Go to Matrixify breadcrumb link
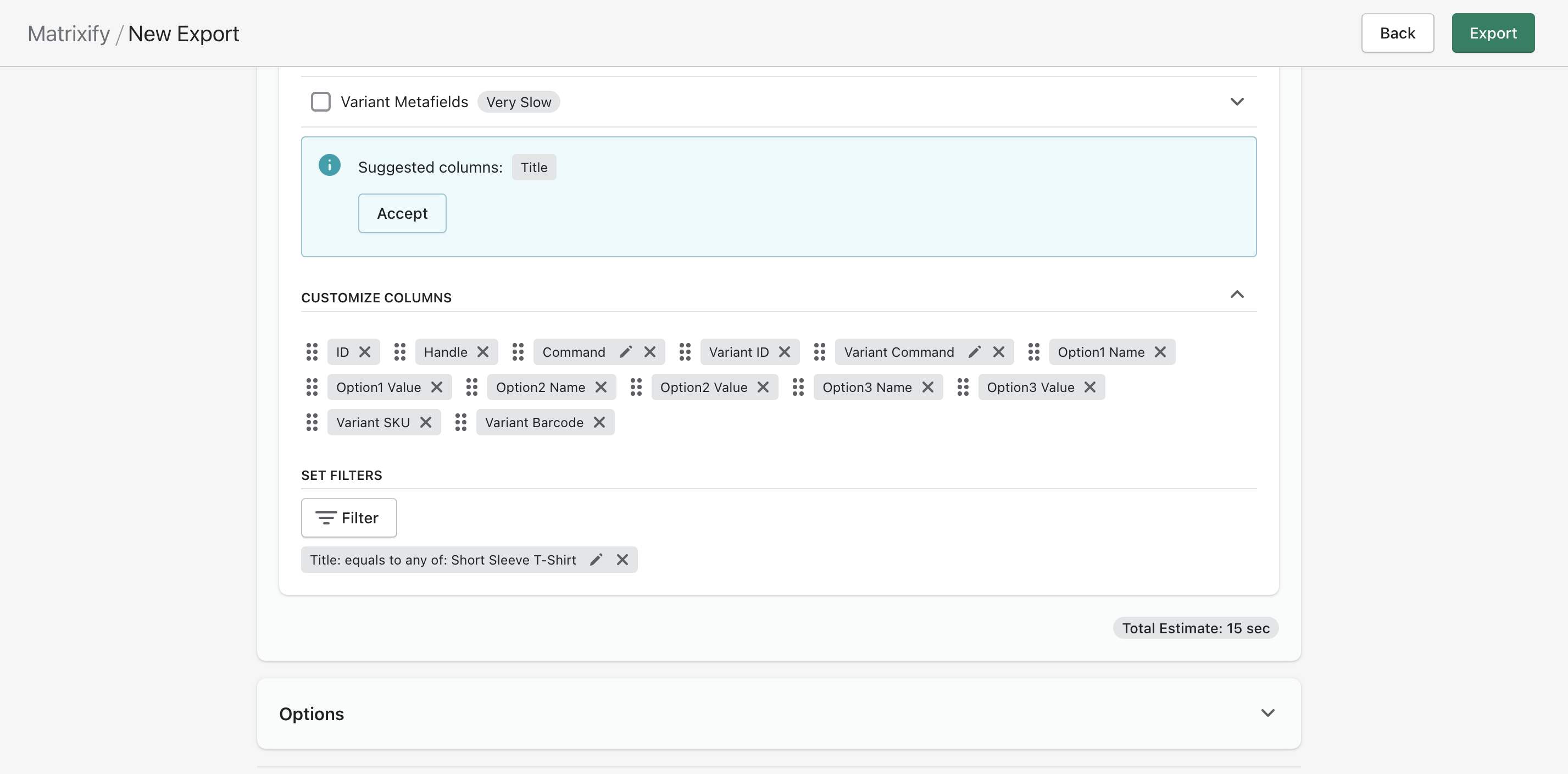Image resolution: width=1568 pixels, height=774 pixels. 69,34
